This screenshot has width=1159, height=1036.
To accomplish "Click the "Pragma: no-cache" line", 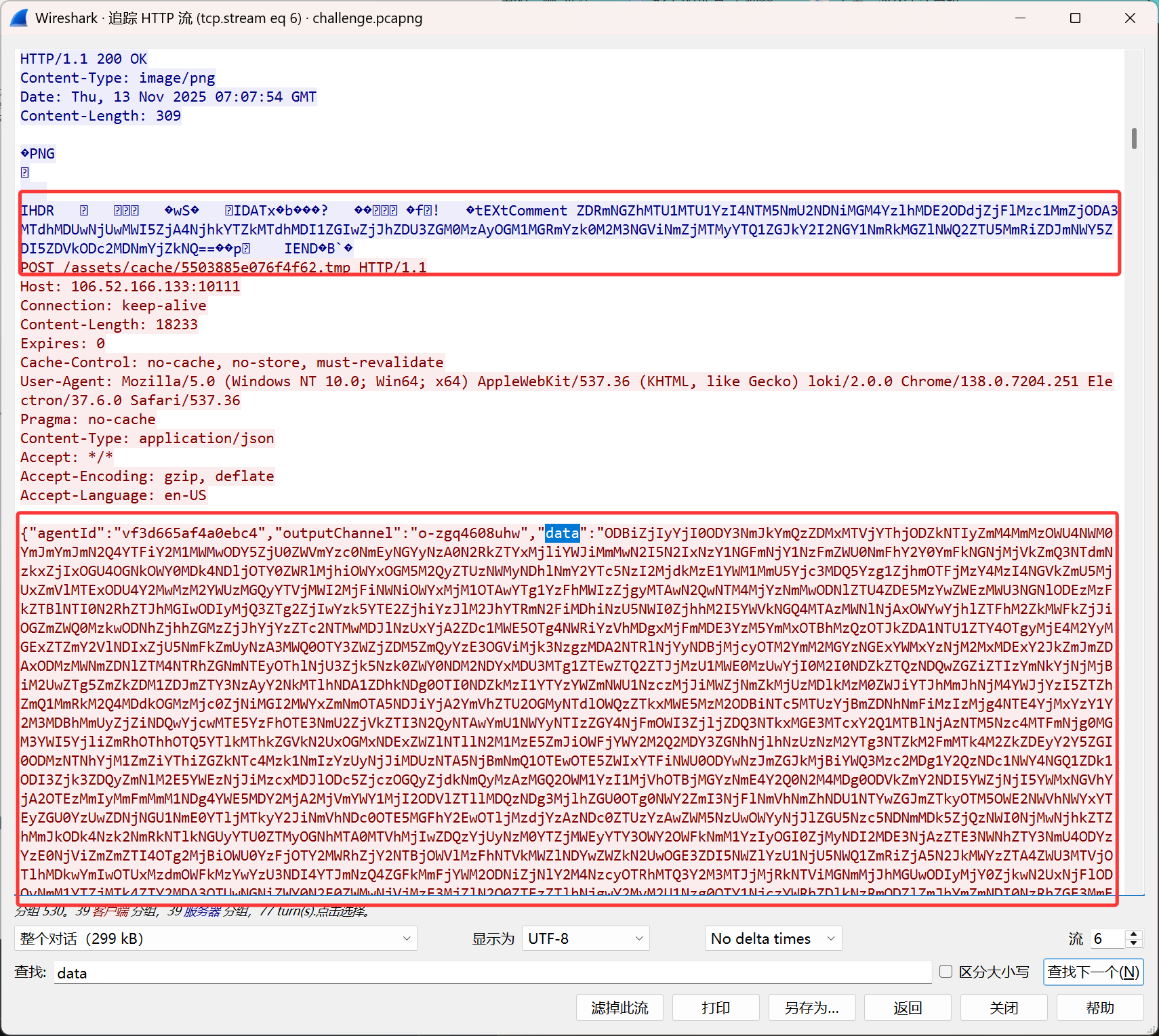I will point(88,419).
